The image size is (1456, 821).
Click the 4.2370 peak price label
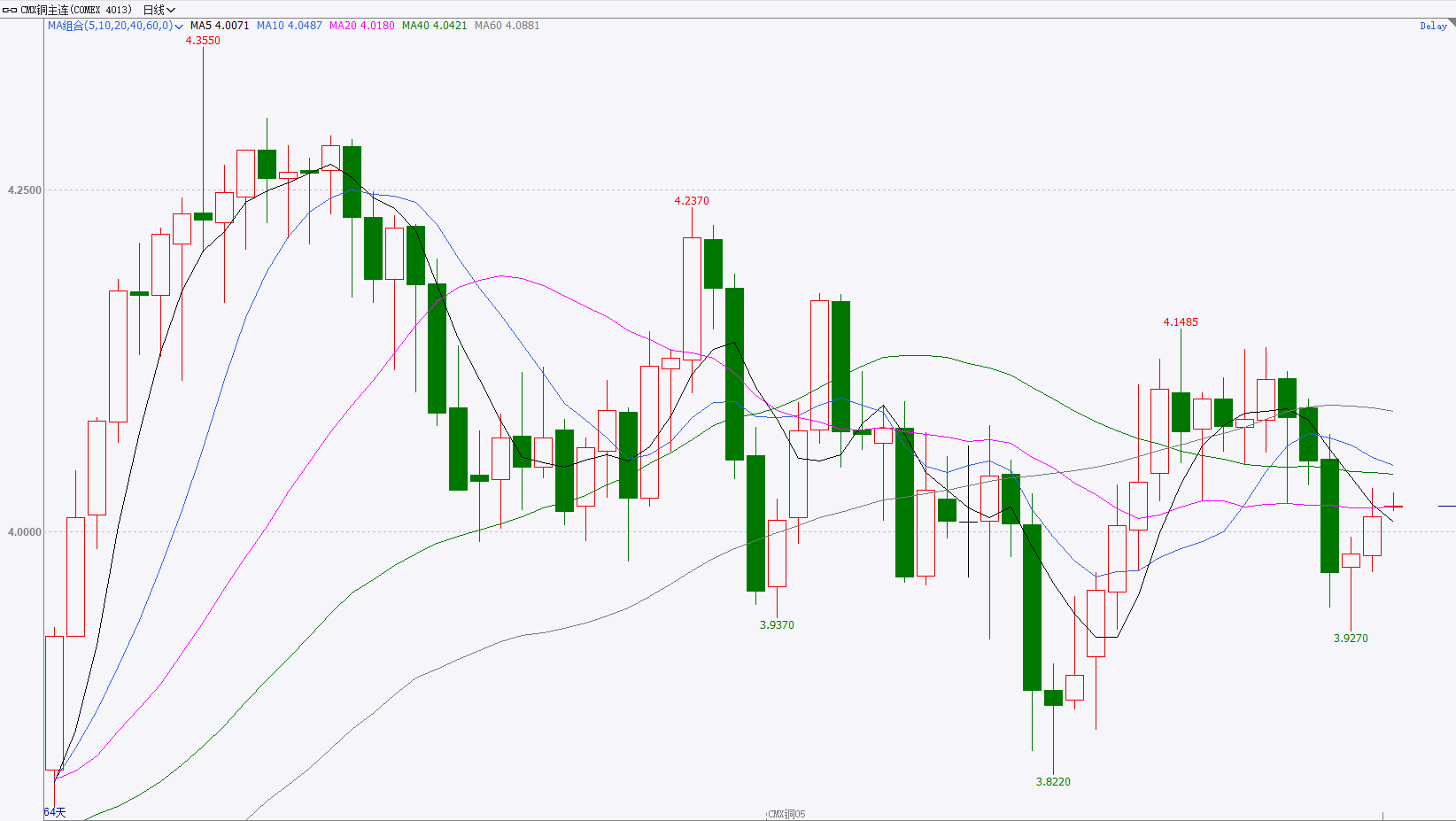click(x=692, y=201)
